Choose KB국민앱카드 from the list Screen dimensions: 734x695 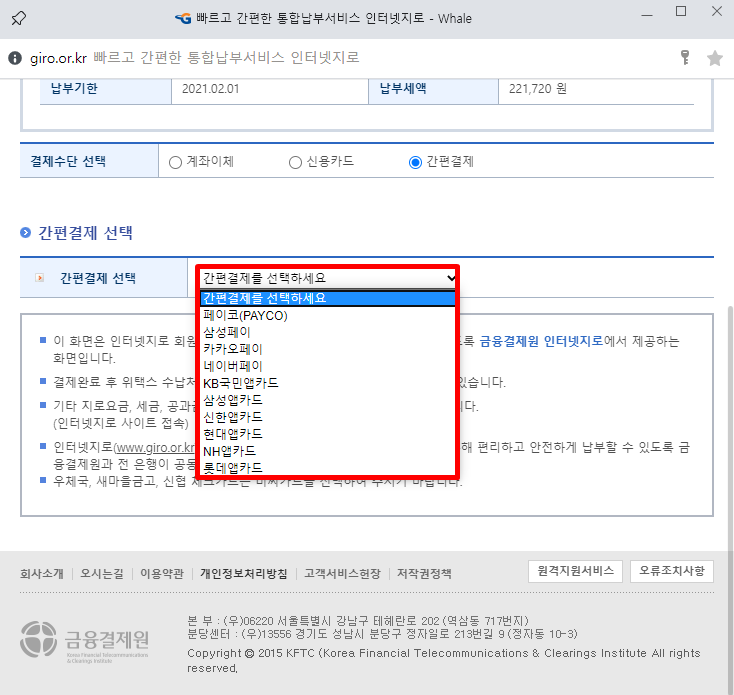(x=328, y=383)
